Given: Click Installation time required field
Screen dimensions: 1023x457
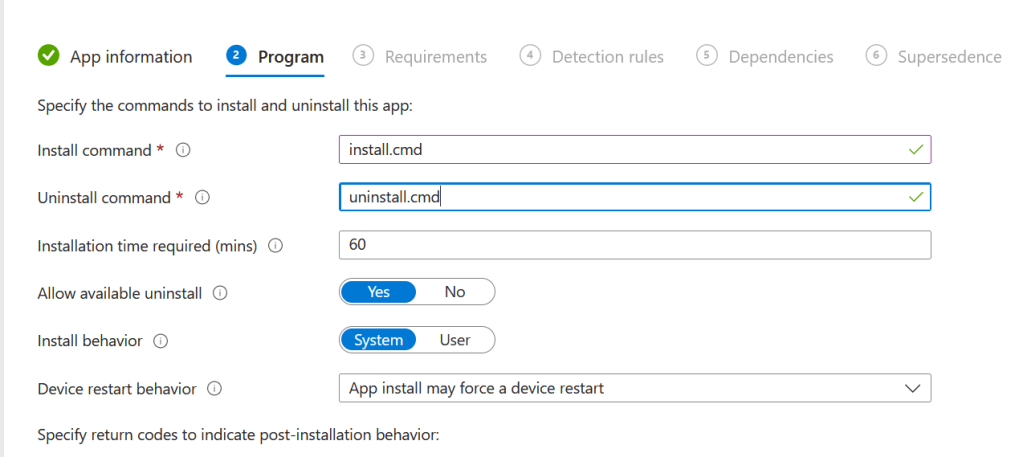Looking at the screenshot, I should 635,245.
